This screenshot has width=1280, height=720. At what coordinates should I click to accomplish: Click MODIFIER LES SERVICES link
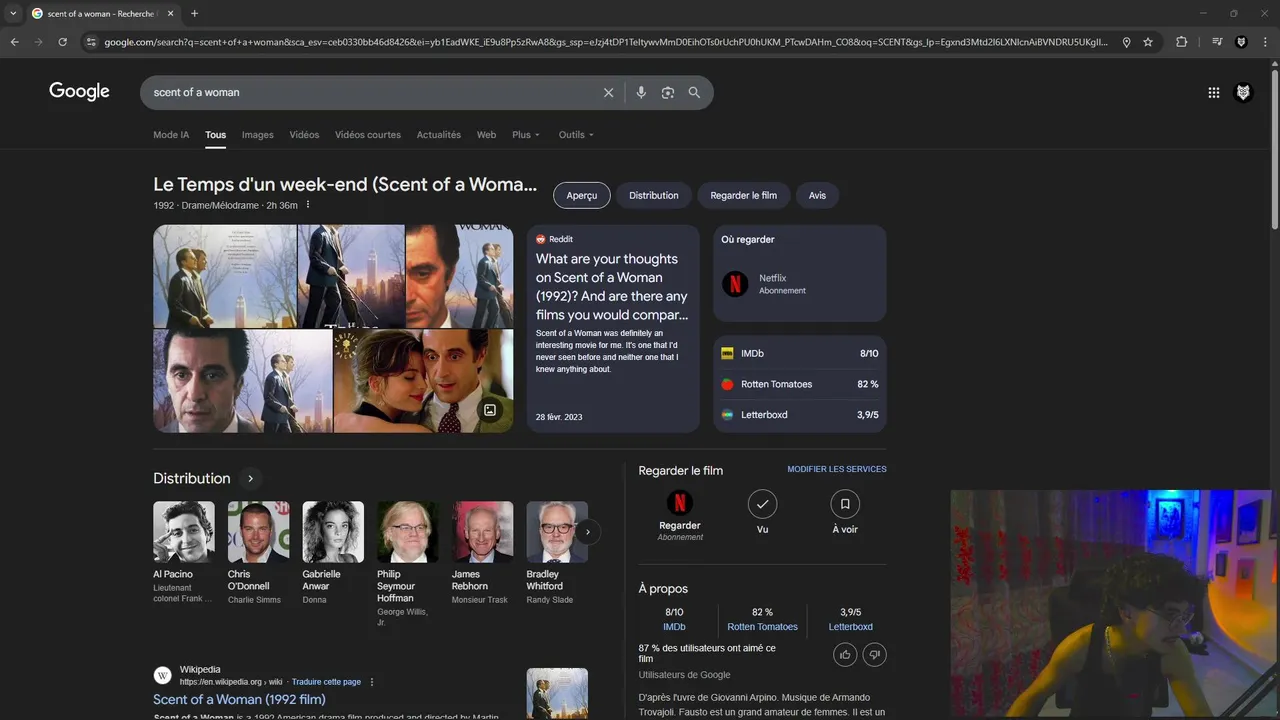pos(837,469)
